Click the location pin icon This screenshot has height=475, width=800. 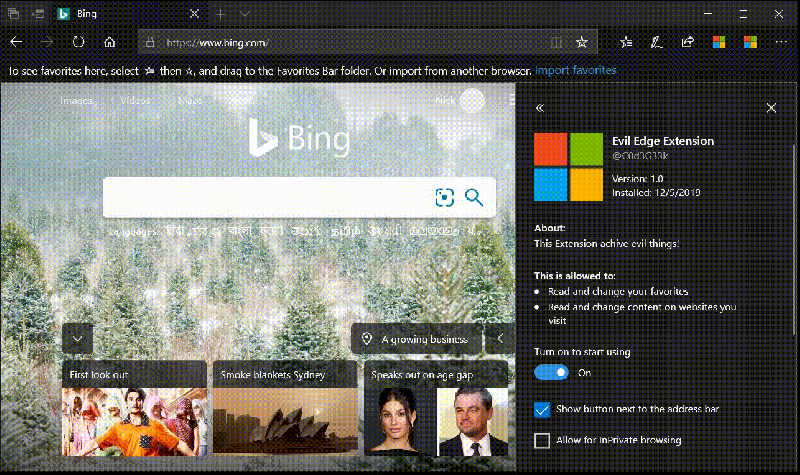366,339
